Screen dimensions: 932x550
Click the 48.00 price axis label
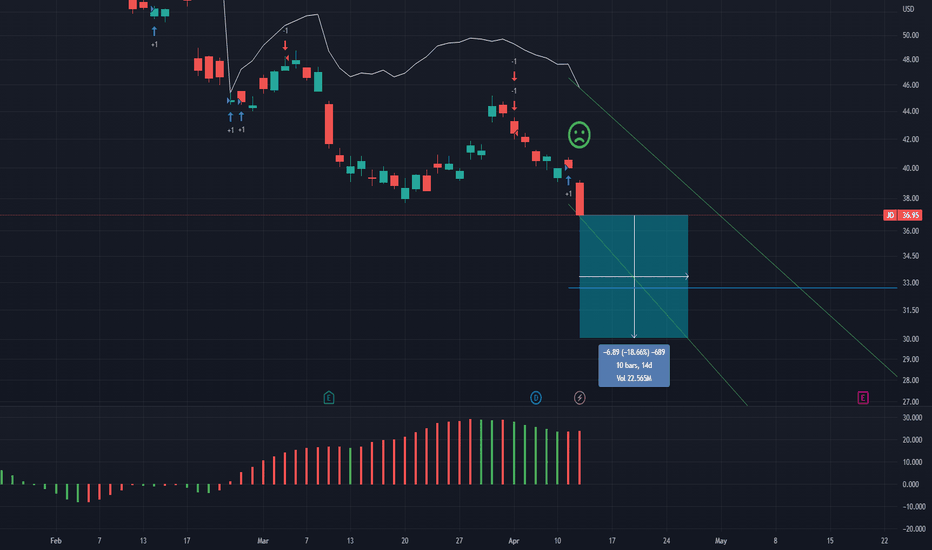pos(910,60)
